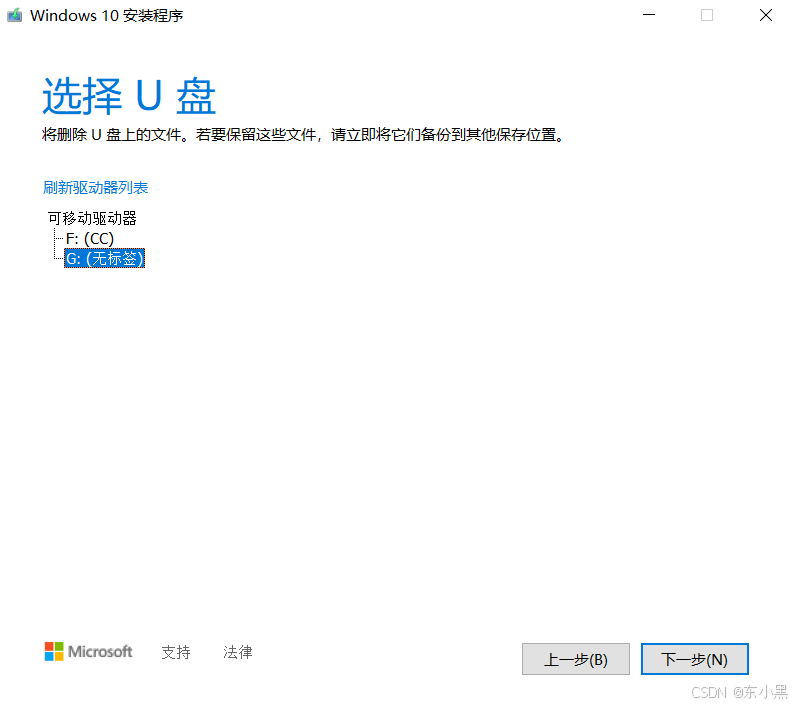The image size is (795, 706).
Task: Open the 支持 link
Action: pyautogui.click(x=176, y=652)
